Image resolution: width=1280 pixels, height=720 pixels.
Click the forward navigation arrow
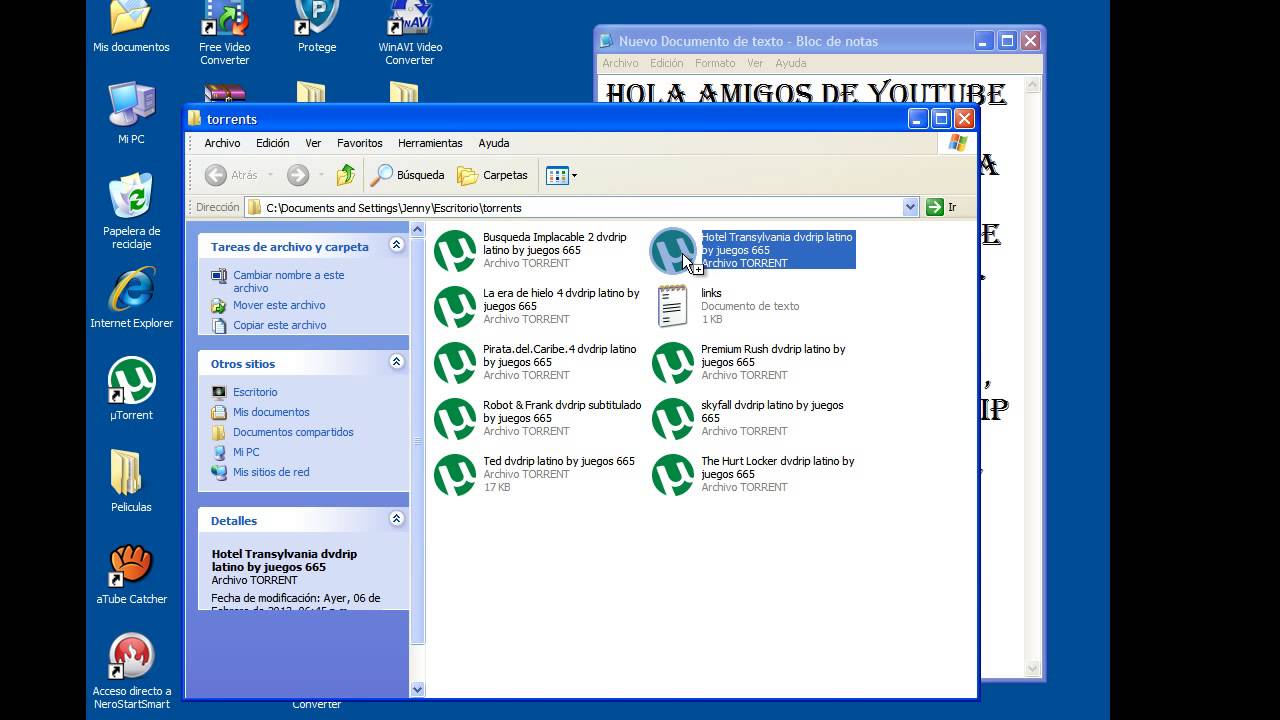pyautogui.click(x=298, y=175)
